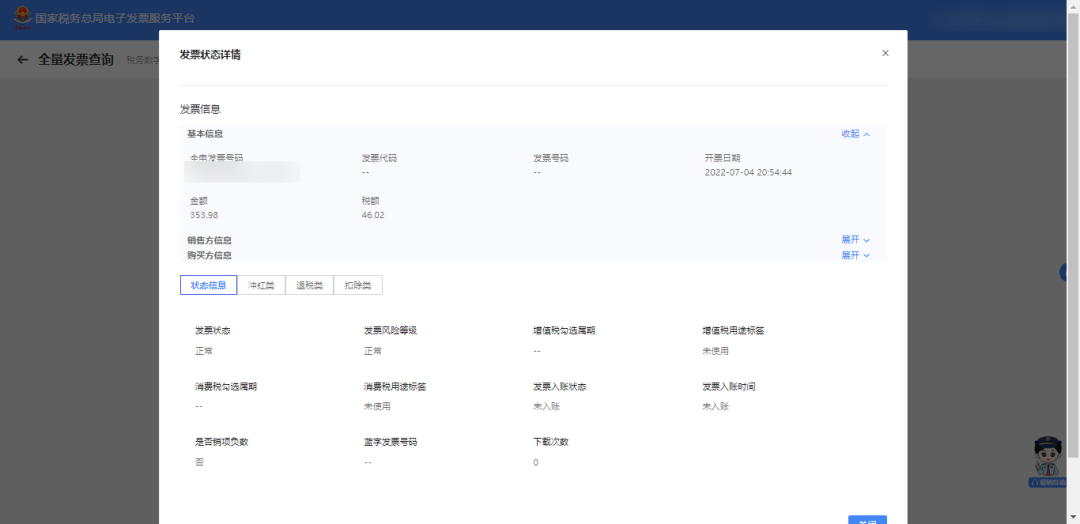Switch to the 冲红类 tab

(x=261, y=285)
